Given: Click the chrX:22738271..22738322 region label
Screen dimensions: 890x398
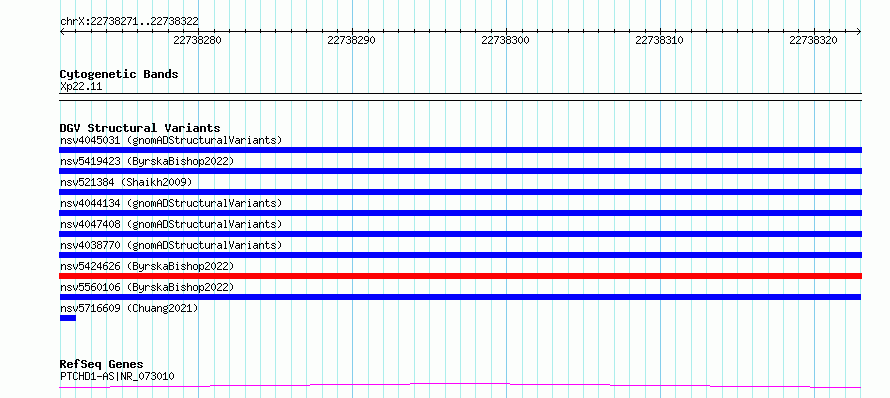Looking at the screenshot, I should [129, 21].
